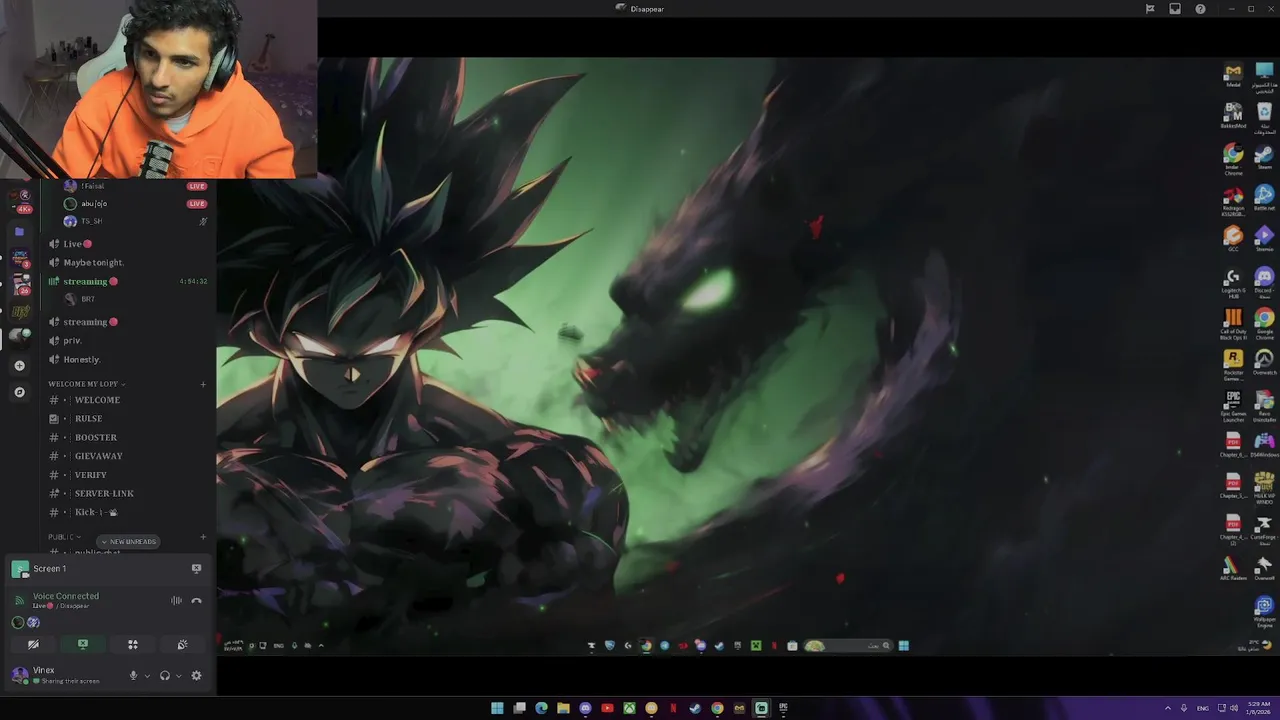The width and height of the screenshot is (1280, 720).
Task: Open Logitech G HUB desktop icon
Action: point(1233,282)
